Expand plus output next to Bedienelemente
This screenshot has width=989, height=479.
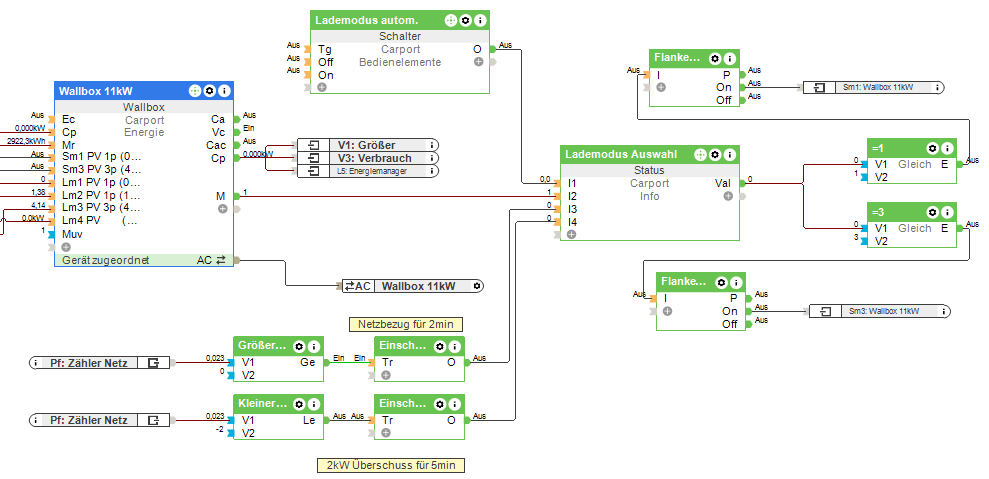coord(479,62)
